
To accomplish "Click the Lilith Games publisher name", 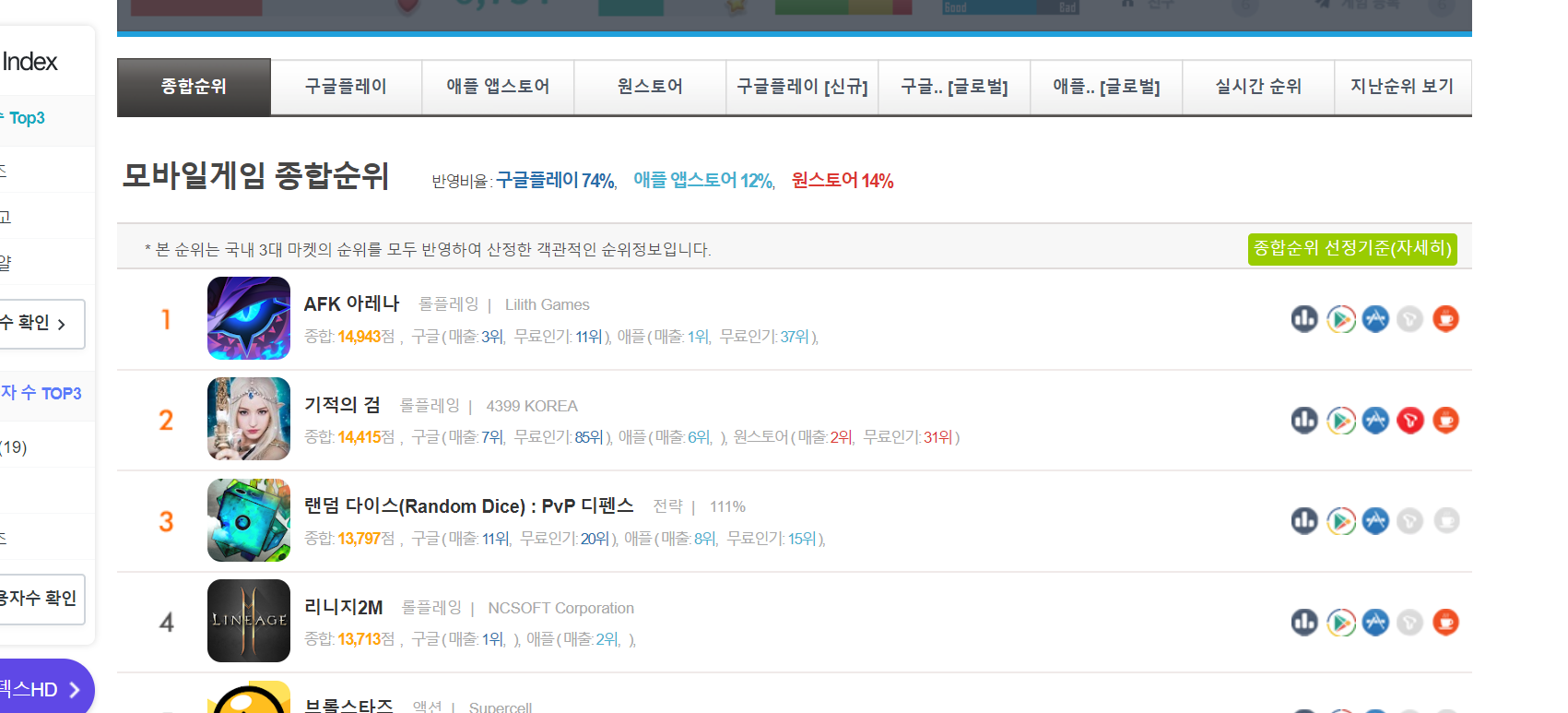I will [547, 304].
